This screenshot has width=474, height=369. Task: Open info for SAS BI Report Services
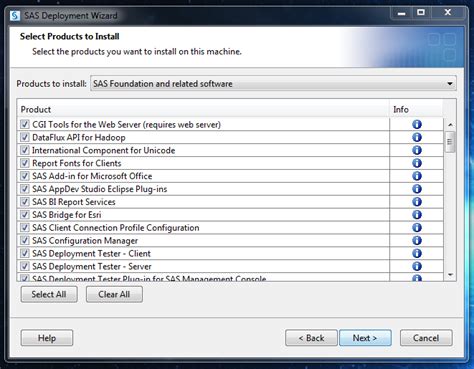417,202
